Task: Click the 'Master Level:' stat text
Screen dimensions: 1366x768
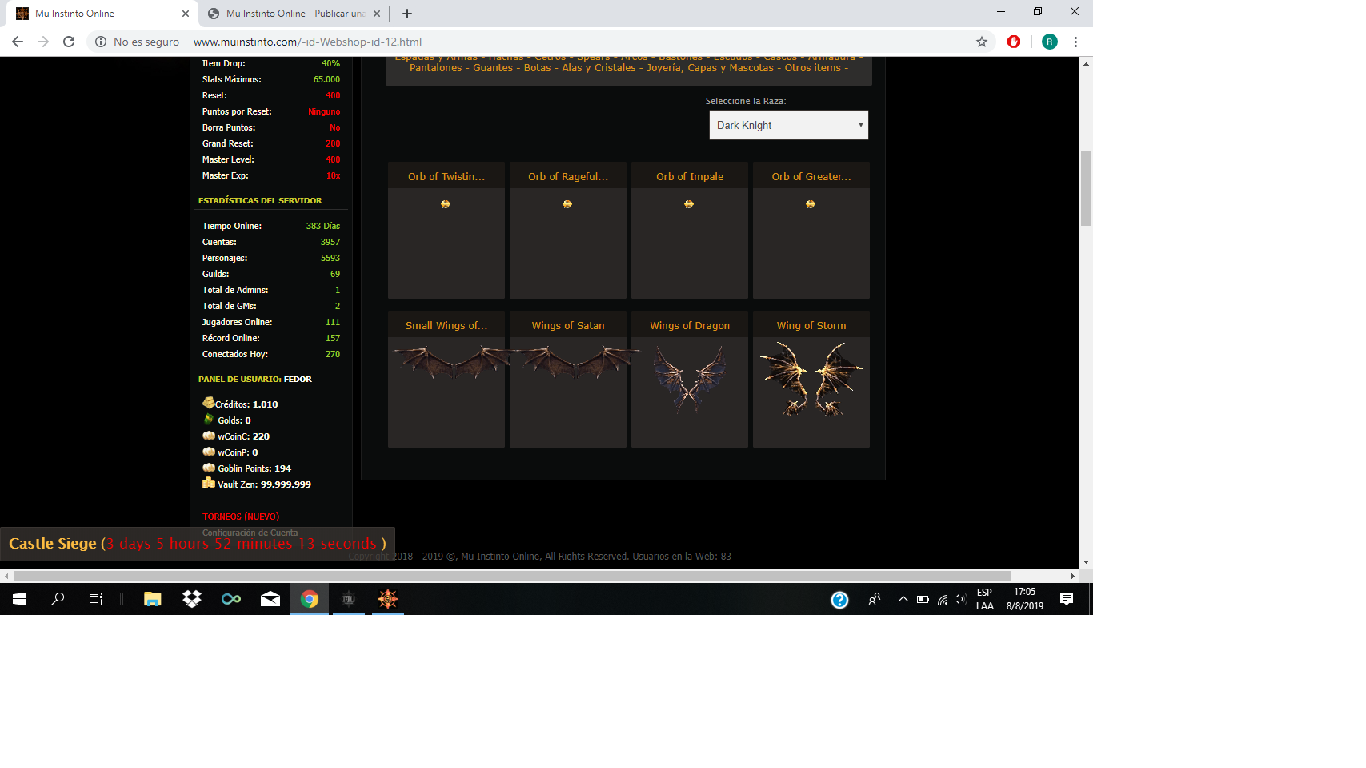Action: pyautogui.click(x=228, y=160)
